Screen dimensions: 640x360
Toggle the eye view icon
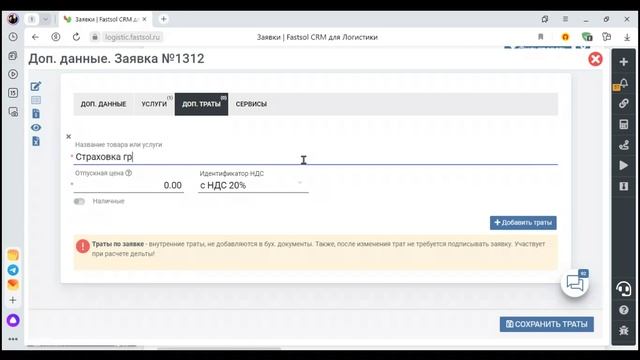click(x=36, y=127)
